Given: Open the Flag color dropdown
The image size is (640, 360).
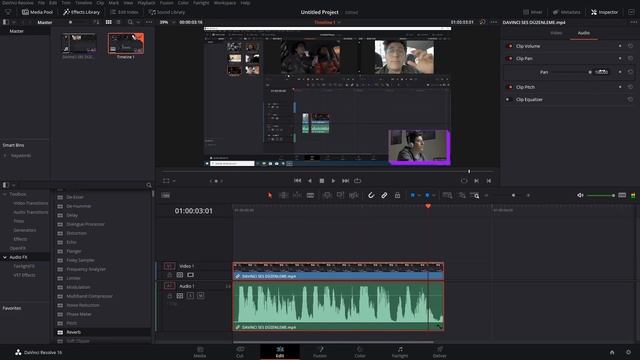Looking at the screenshot, I should coord(419,196).
